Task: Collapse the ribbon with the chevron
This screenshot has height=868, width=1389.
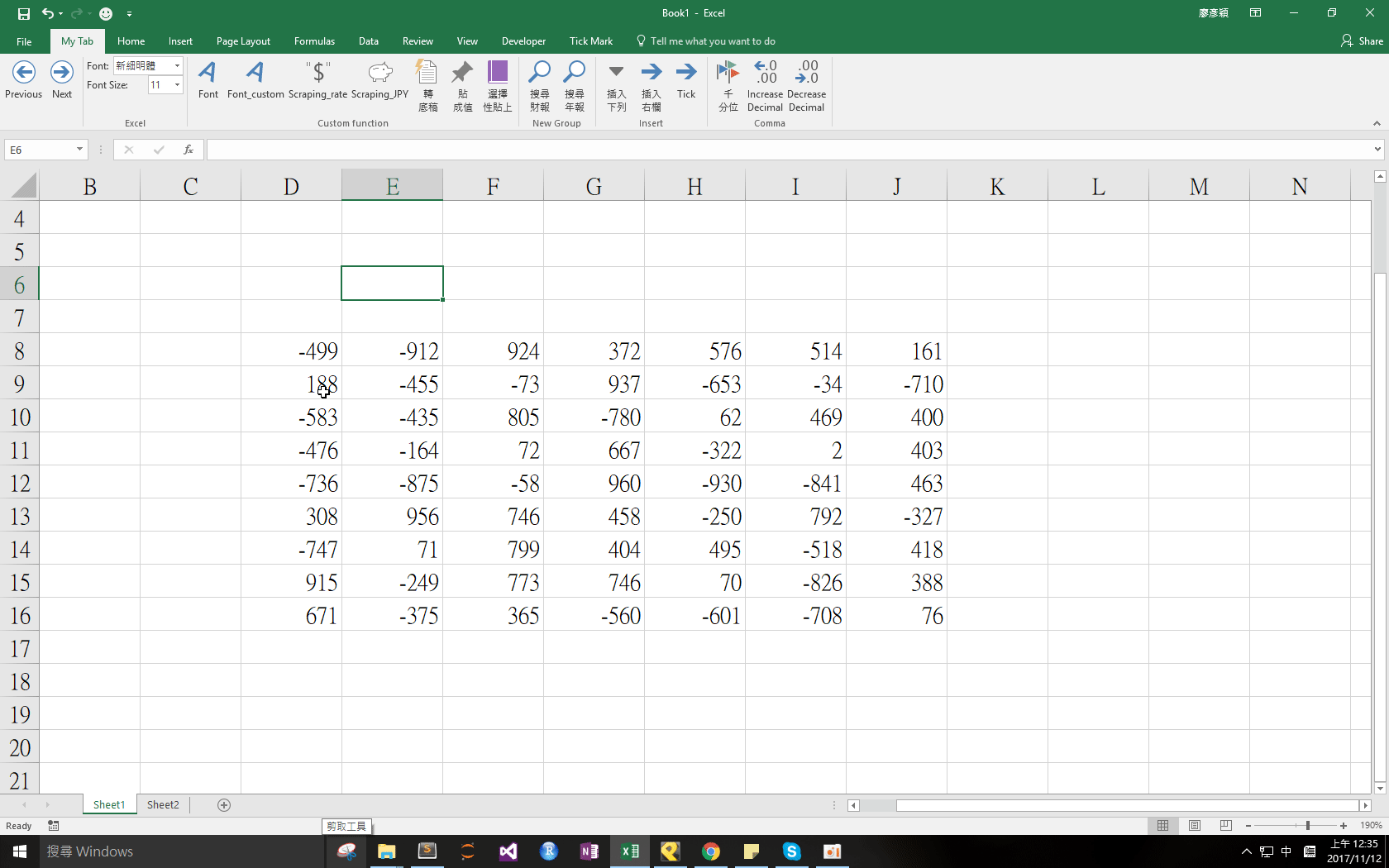Action: point(1377,123)
